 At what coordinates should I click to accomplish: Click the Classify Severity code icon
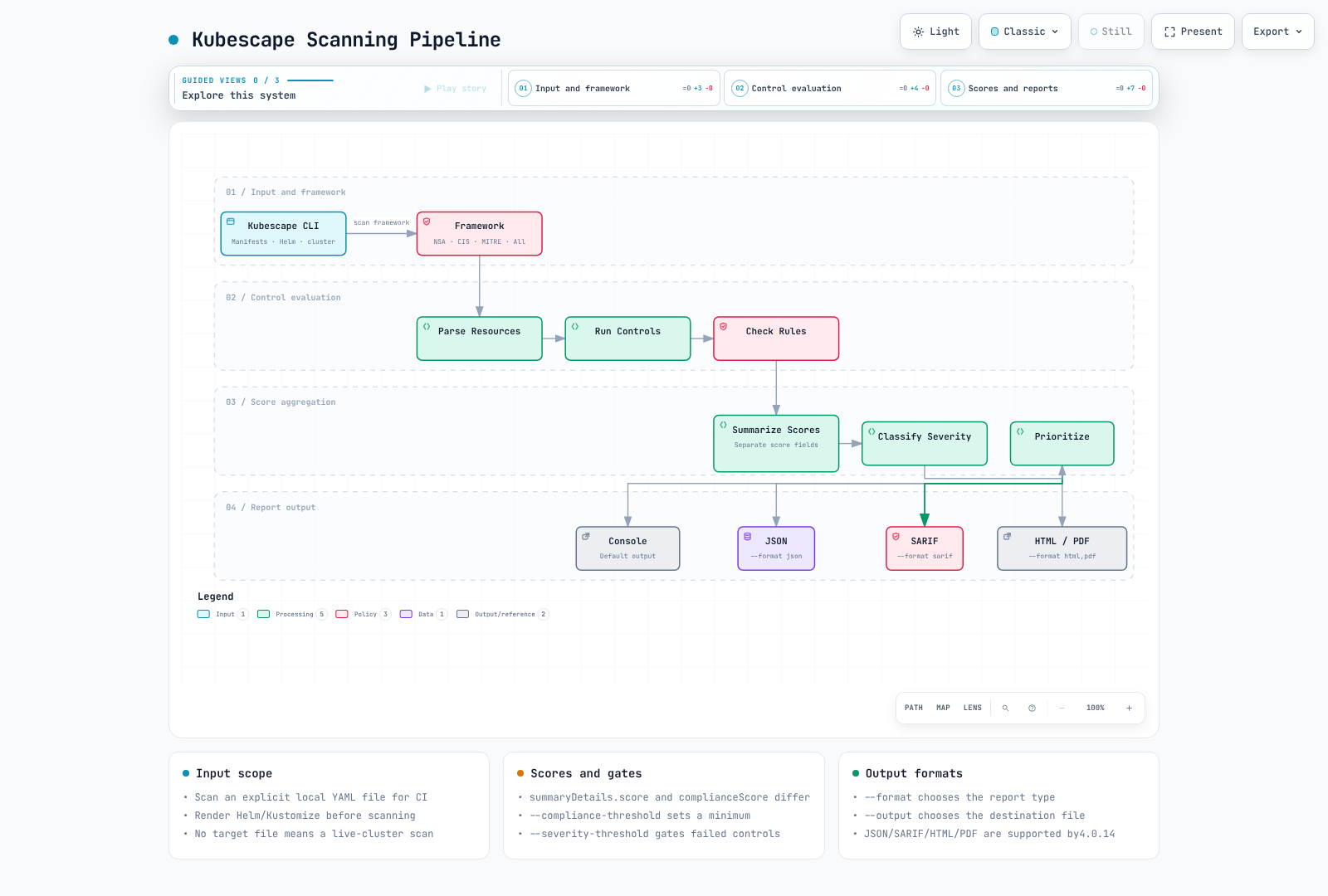(x=871, y=431)
